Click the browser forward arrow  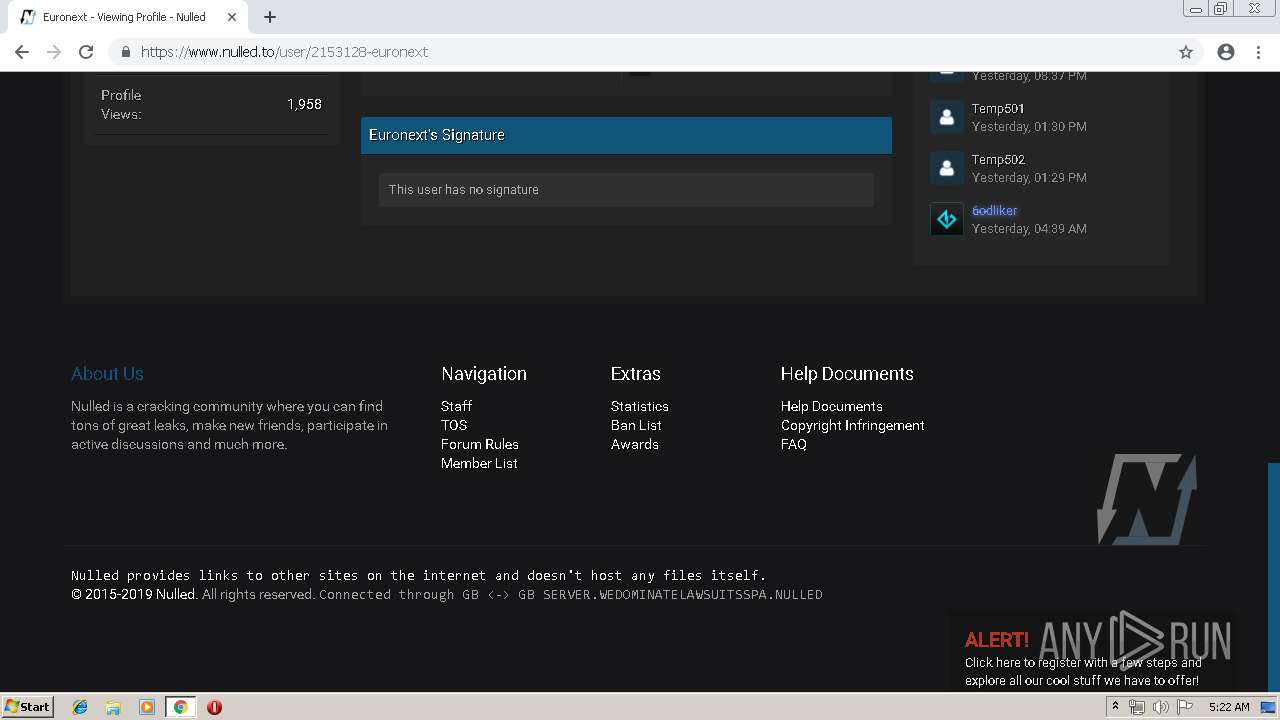(54, 52)
